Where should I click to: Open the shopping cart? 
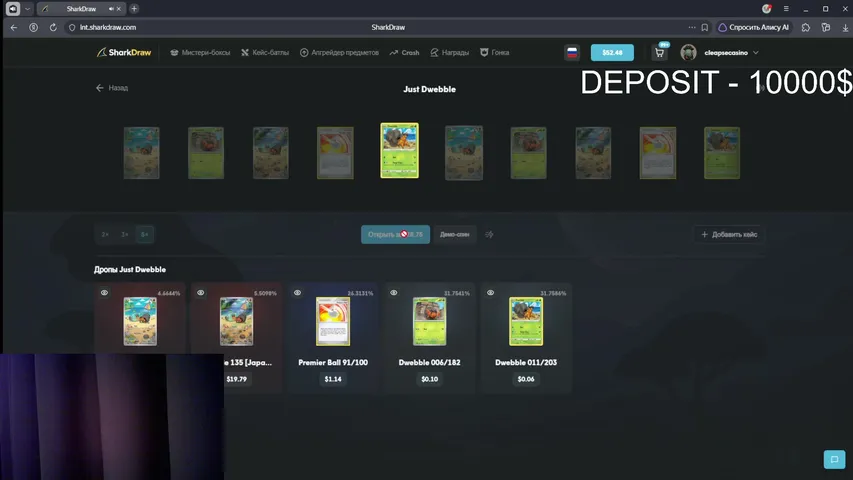(659, 53)
